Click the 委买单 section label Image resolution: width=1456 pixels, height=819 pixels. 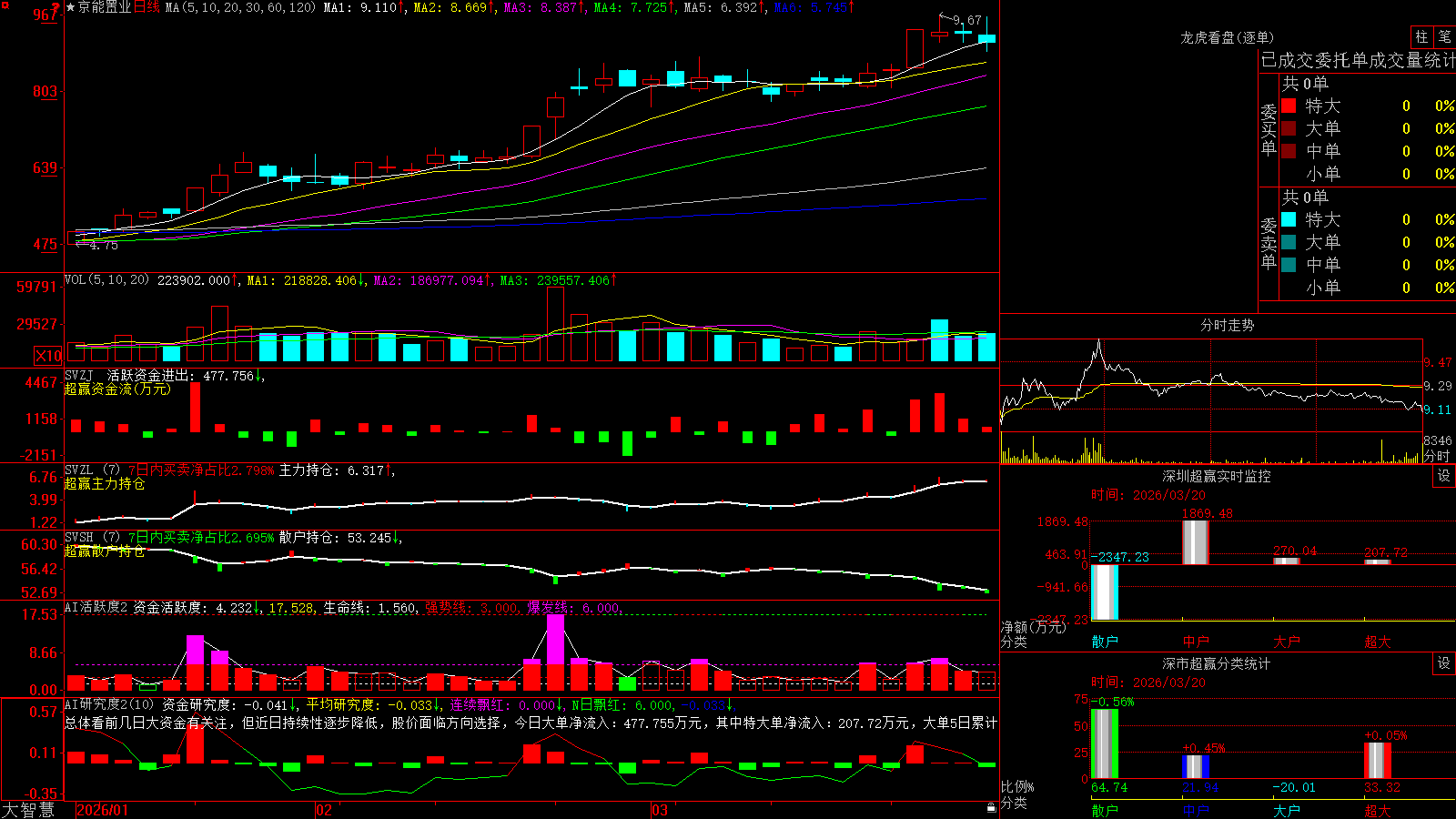1269,129
